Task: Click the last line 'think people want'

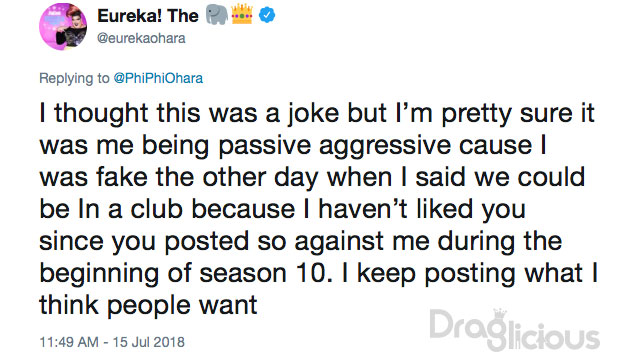Action: click(149, 305)
